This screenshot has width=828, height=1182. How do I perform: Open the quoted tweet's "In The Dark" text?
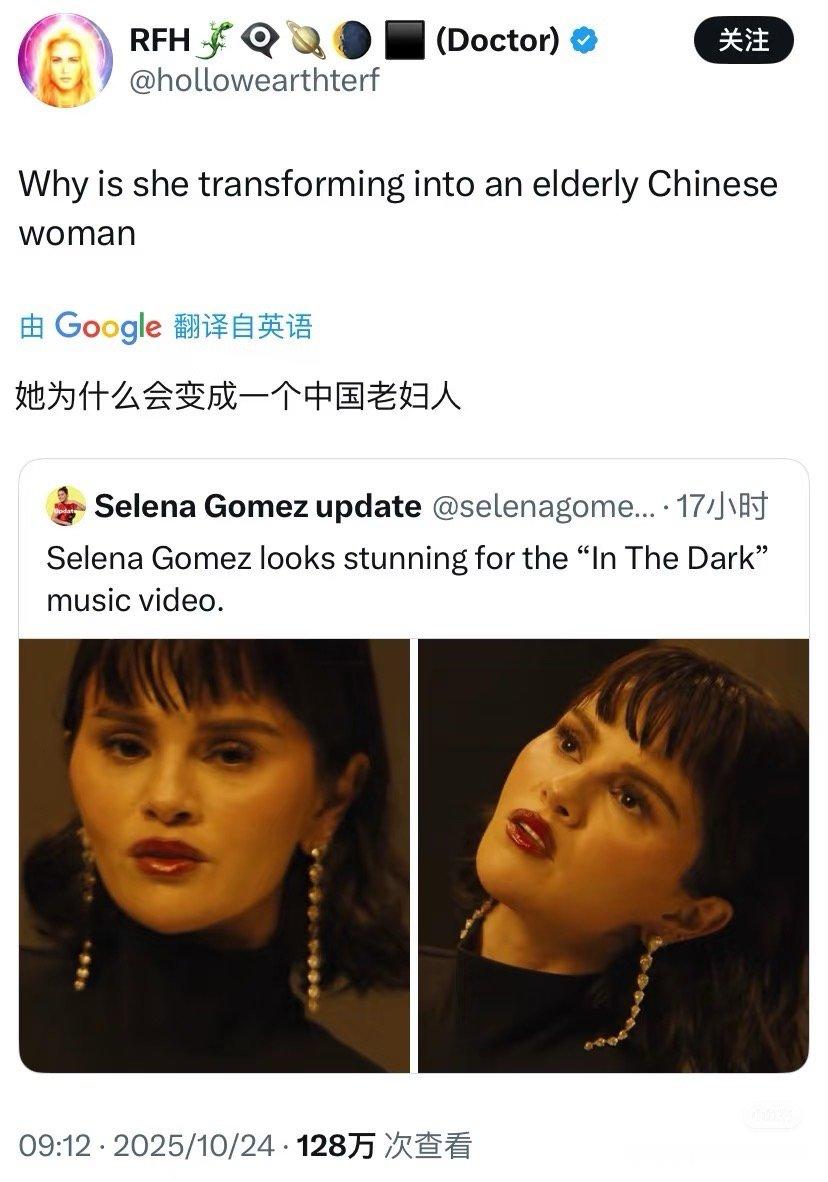coord(672,559)
